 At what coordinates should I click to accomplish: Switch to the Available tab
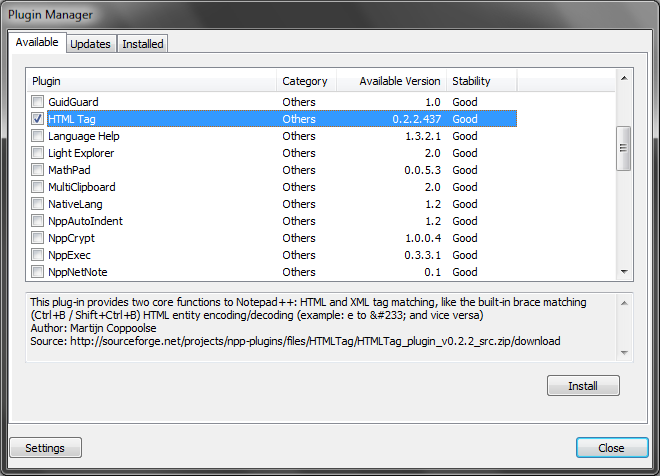37,43
